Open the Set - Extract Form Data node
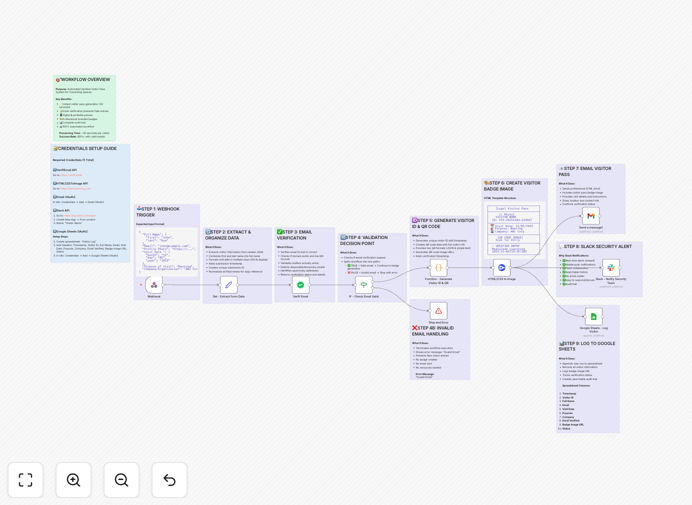692x505 pixels. tap(229, 285)
